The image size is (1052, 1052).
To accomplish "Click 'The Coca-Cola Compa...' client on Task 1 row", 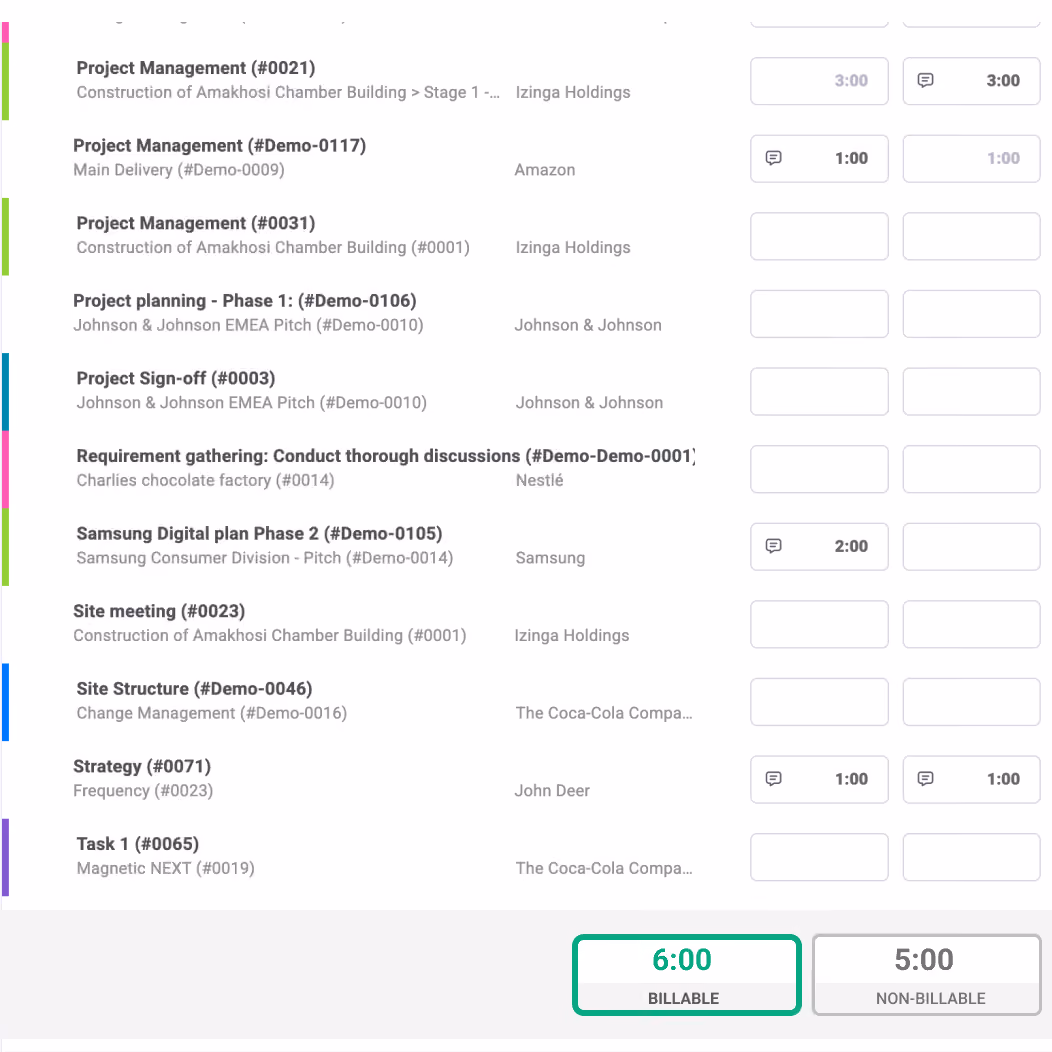I will (604, 868).
